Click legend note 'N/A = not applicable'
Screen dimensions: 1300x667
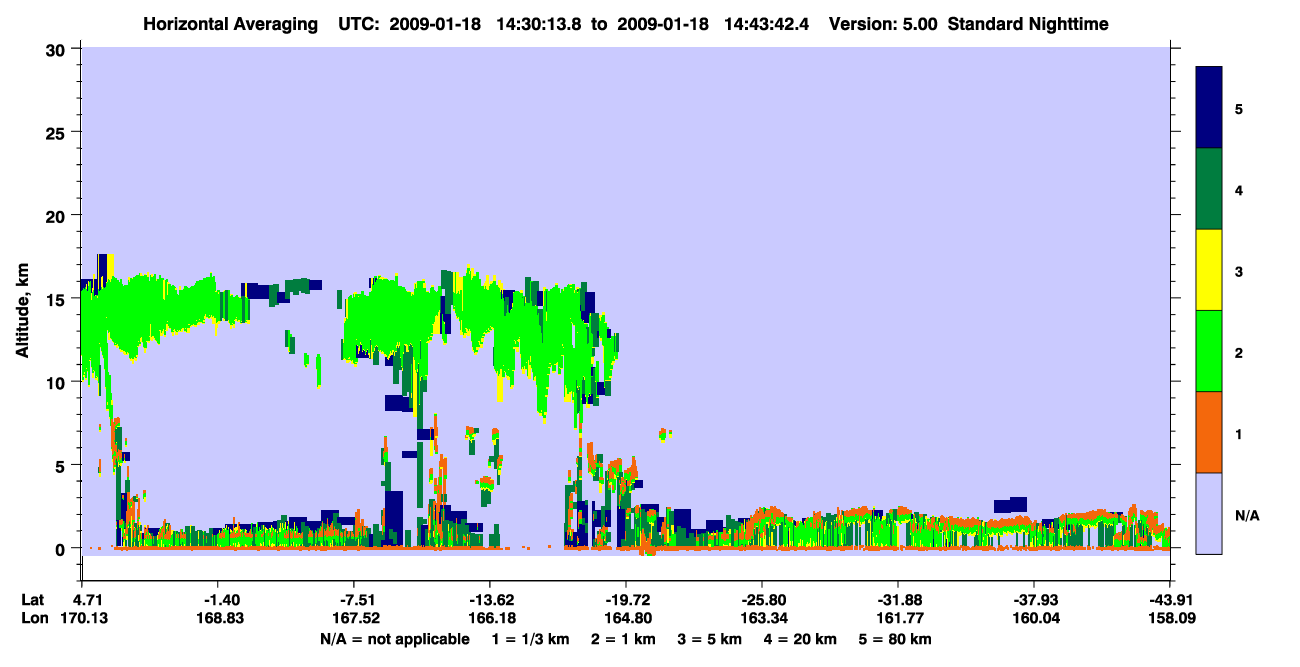point(395,638)
